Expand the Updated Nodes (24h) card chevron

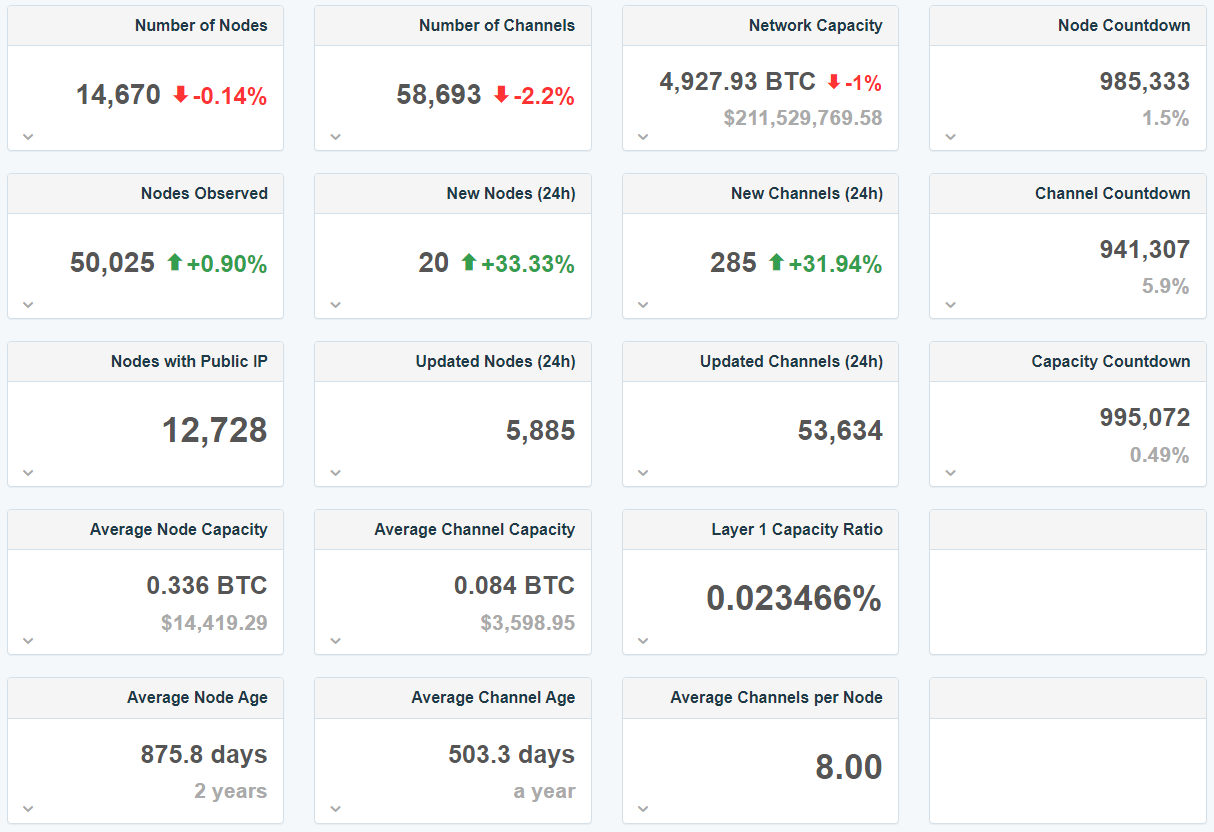(x=335, y=473)
